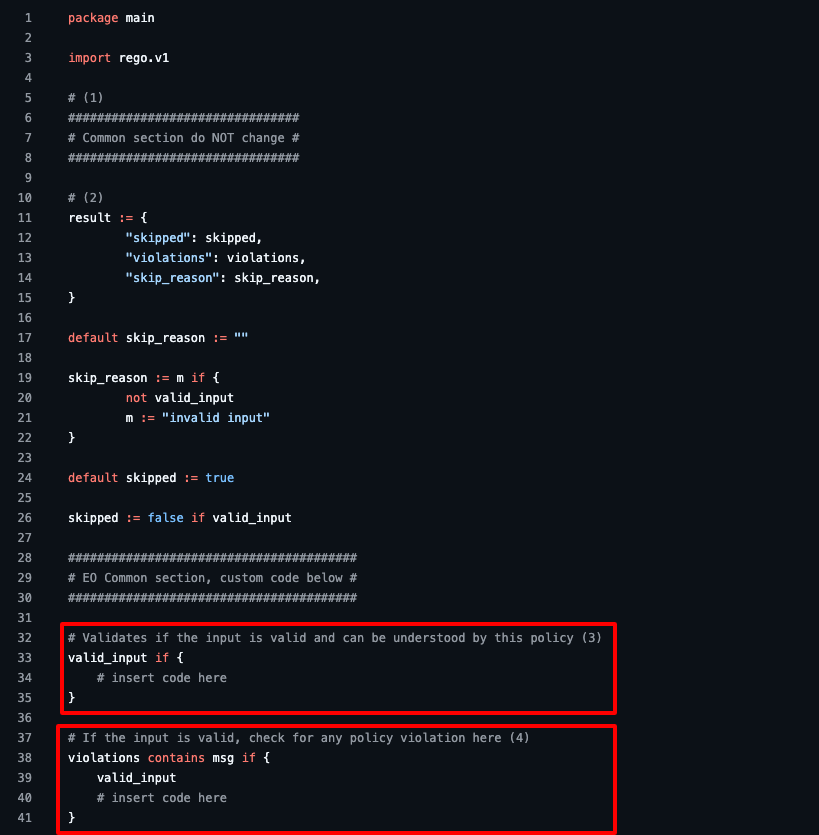819x835 pixels.
Task: Click the "default skipped := true" line
Action: tap(151, 478)
